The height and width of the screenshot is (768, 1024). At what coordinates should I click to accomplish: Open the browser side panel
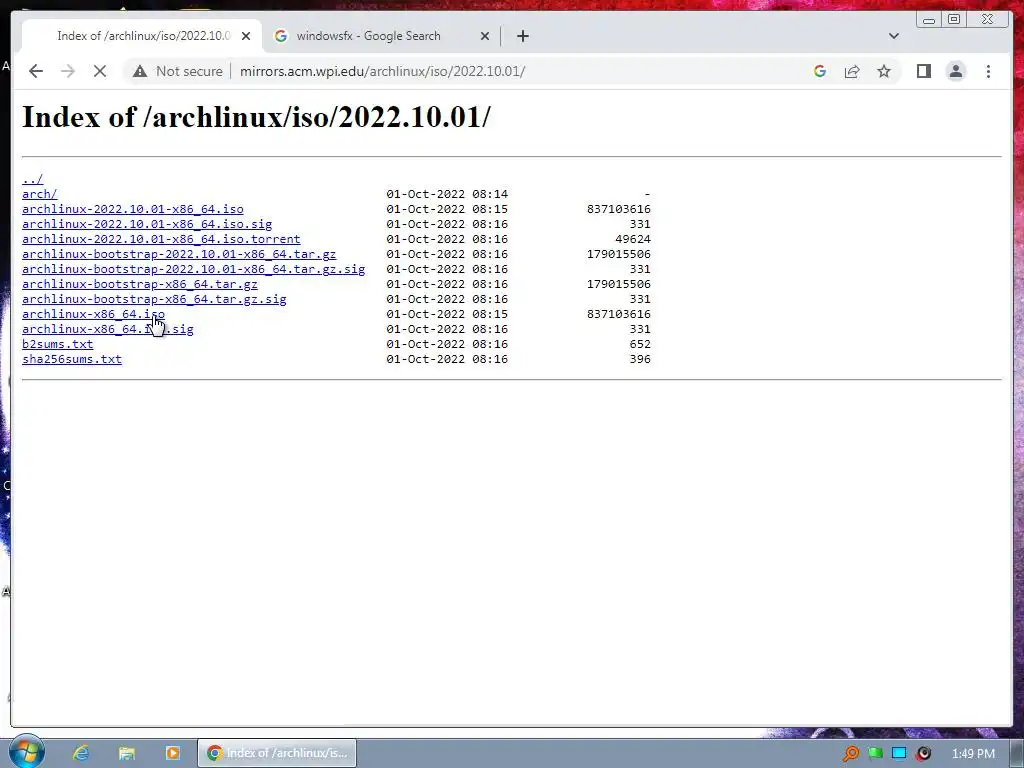pyautogui.click(x=923, y=71)
